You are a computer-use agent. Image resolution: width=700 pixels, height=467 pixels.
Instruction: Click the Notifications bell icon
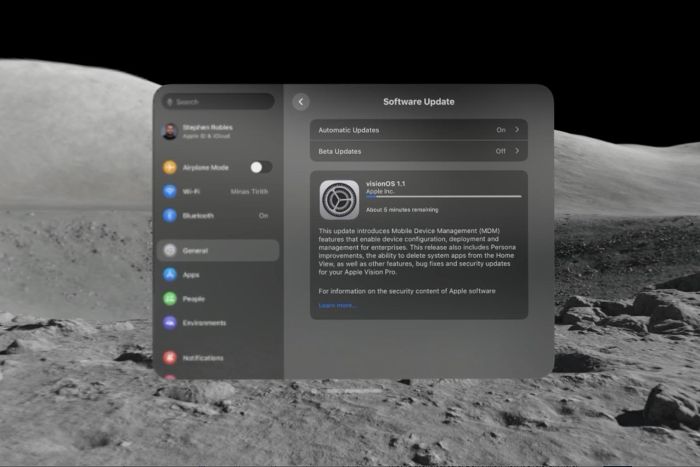click(170, 357)
